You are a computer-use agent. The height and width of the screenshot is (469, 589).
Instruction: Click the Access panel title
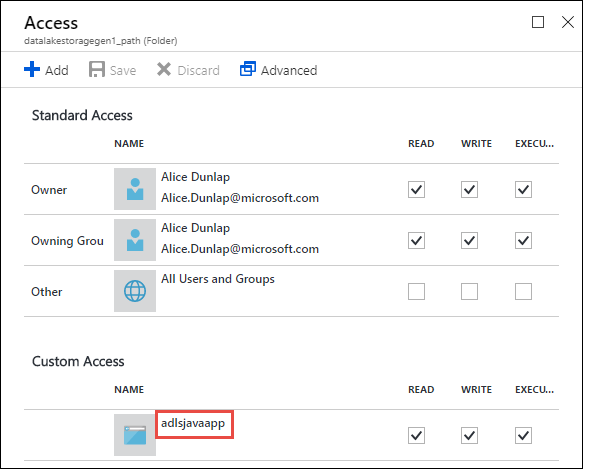[x=51, y=23]
